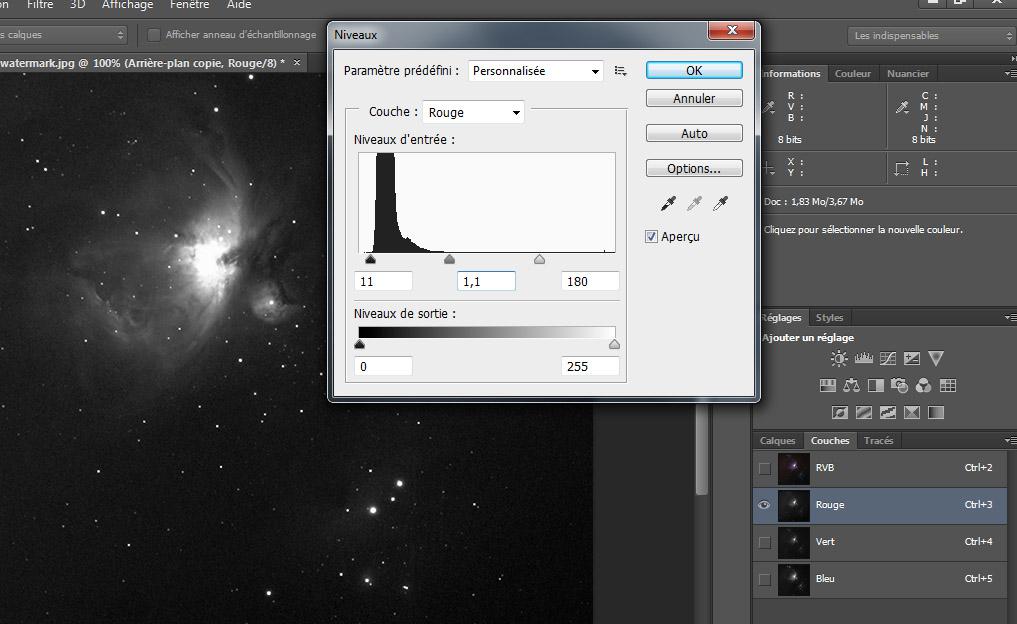Select the Vert channel thumbnail

pyautogui.click(x=794, y=542)
